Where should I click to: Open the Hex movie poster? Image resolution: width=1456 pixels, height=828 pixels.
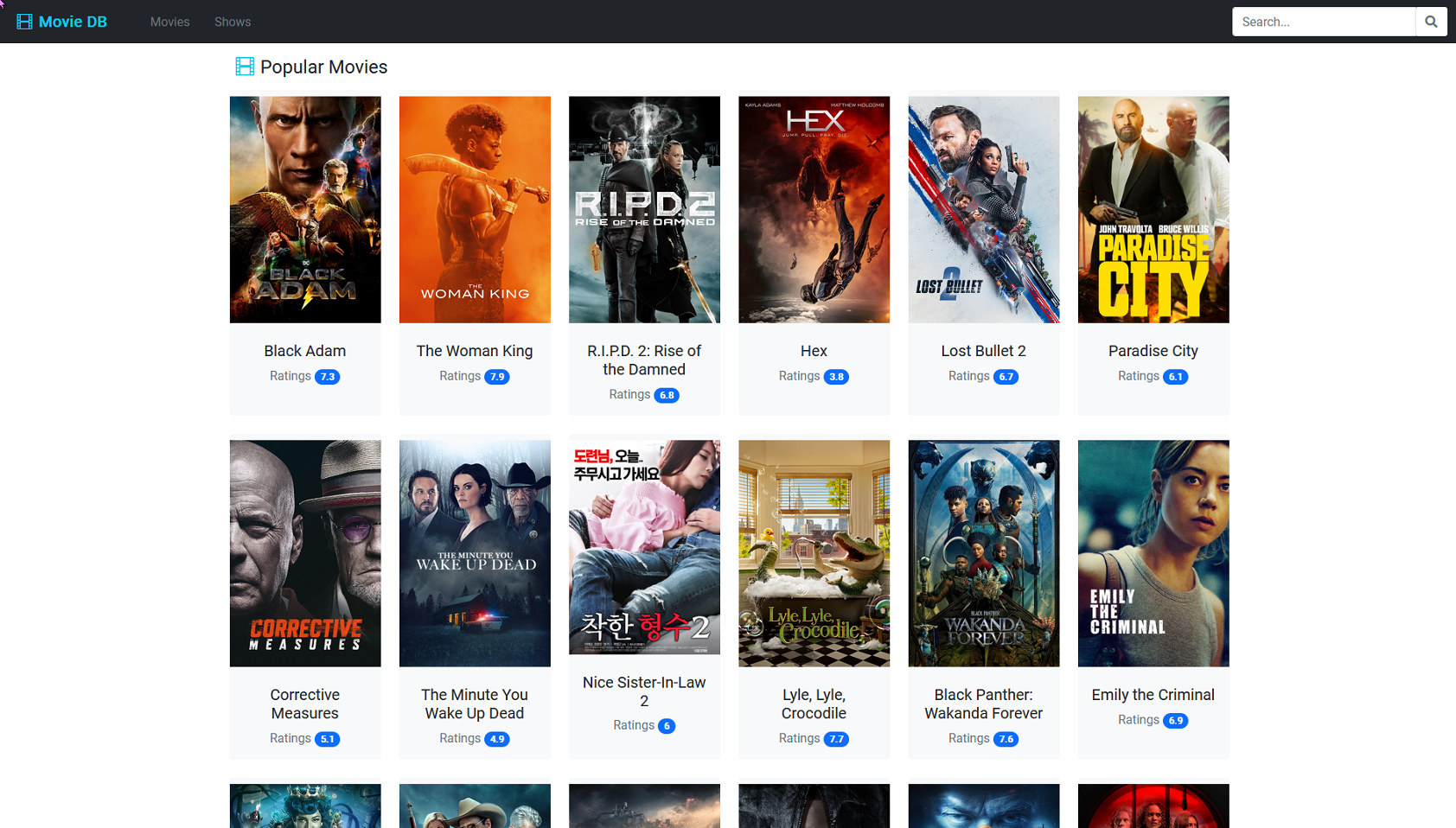[814, 209]
